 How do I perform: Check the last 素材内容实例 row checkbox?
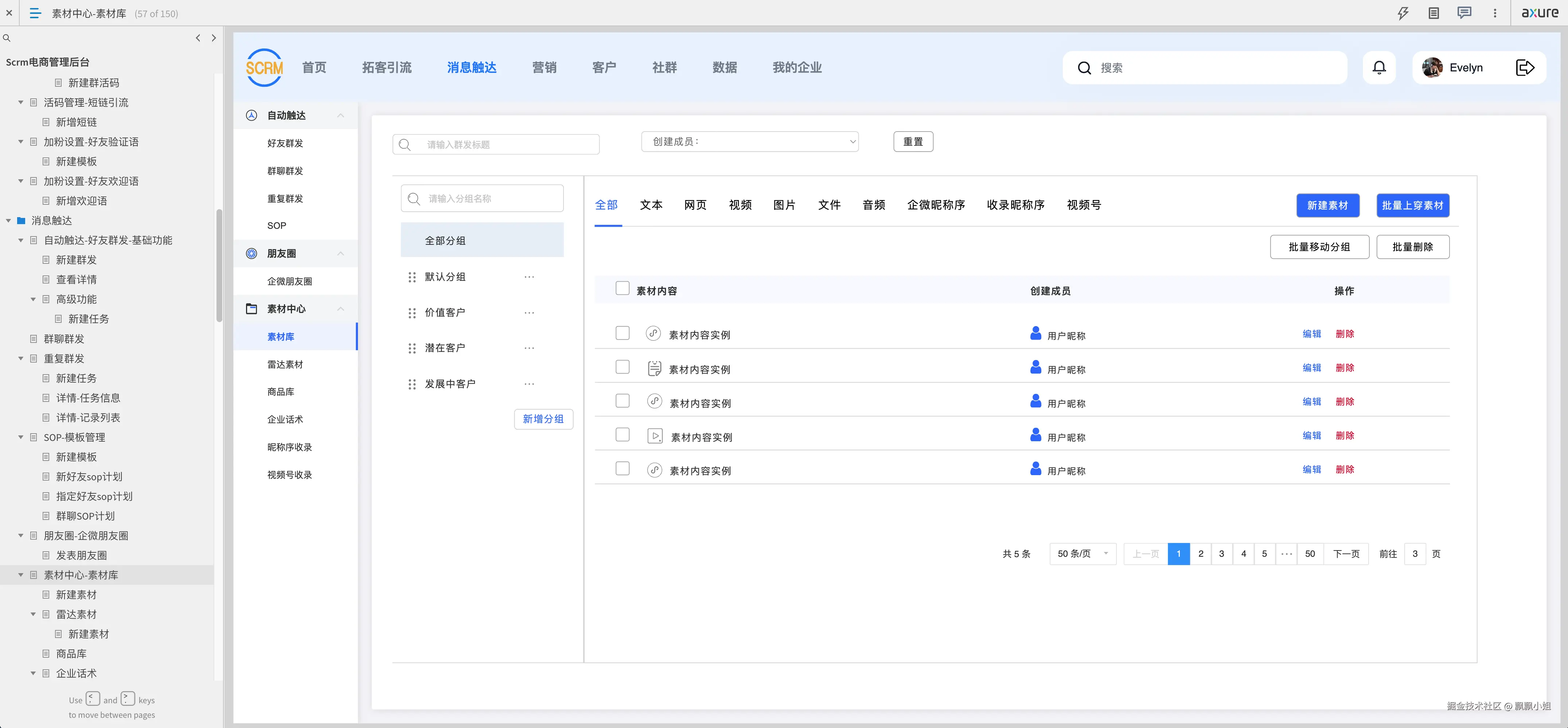coord(623,469)
